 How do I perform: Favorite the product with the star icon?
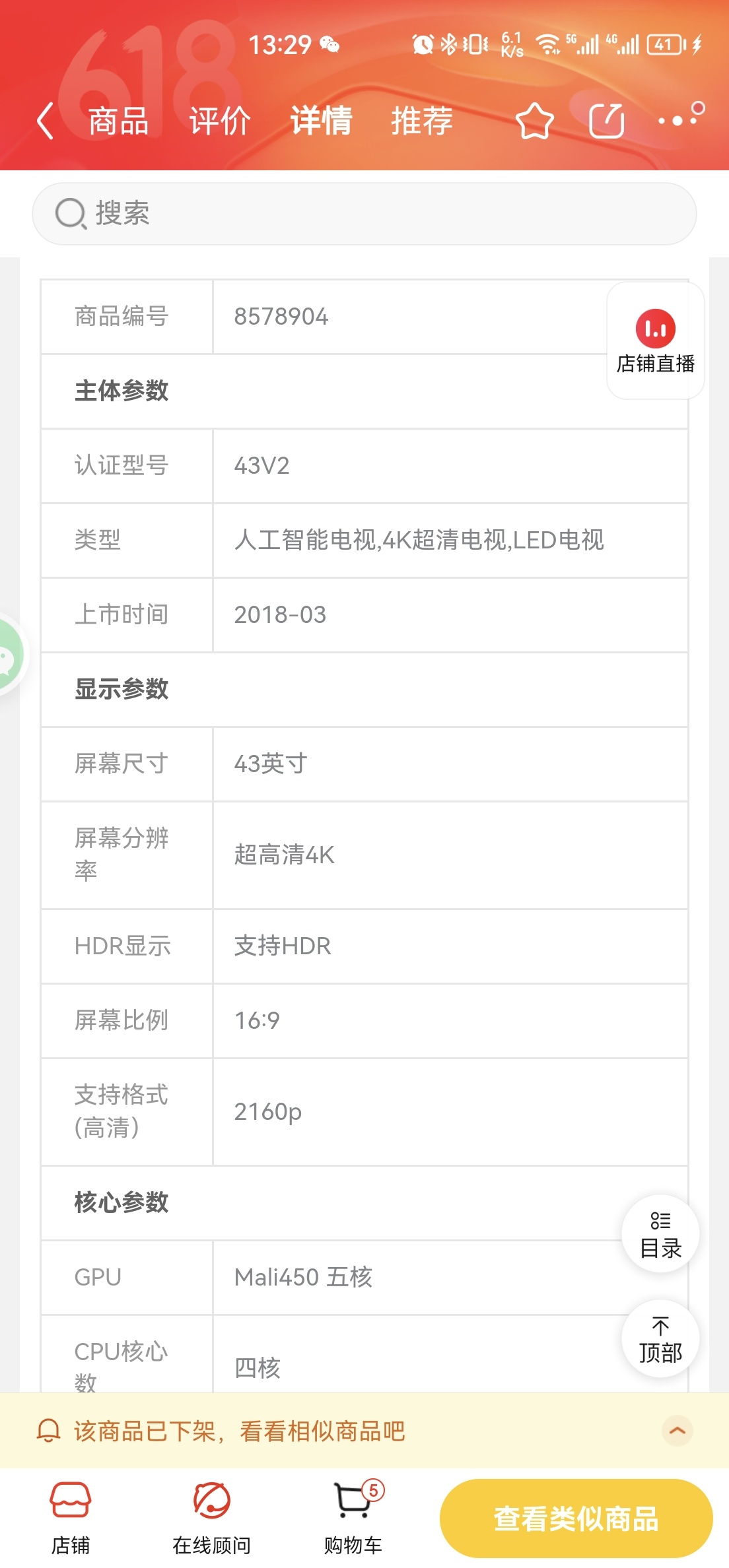(534, 121)
